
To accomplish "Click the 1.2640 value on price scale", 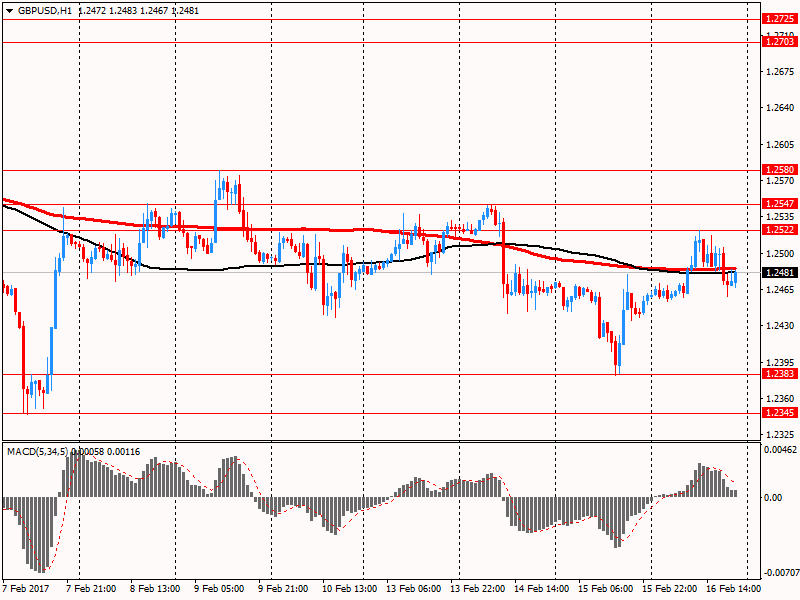I will 779,108.
